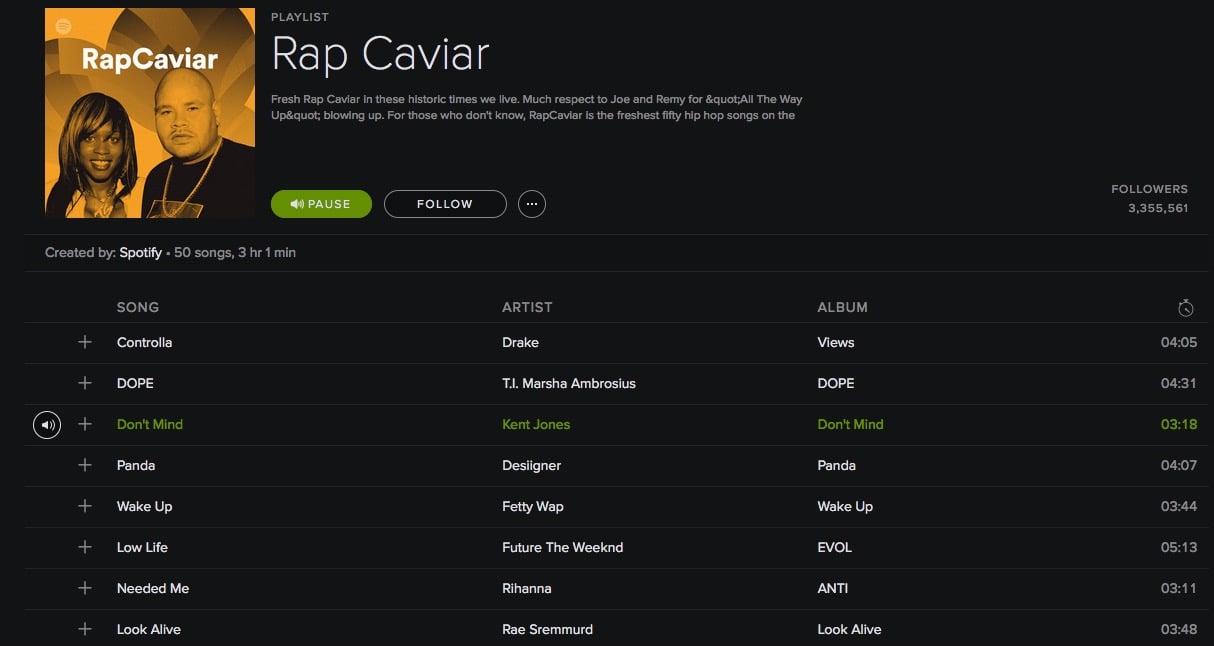The height and width of the screenshot is (646, 1214).
Task: Select the song title Low Life
Action: click(x=142, y=547)
